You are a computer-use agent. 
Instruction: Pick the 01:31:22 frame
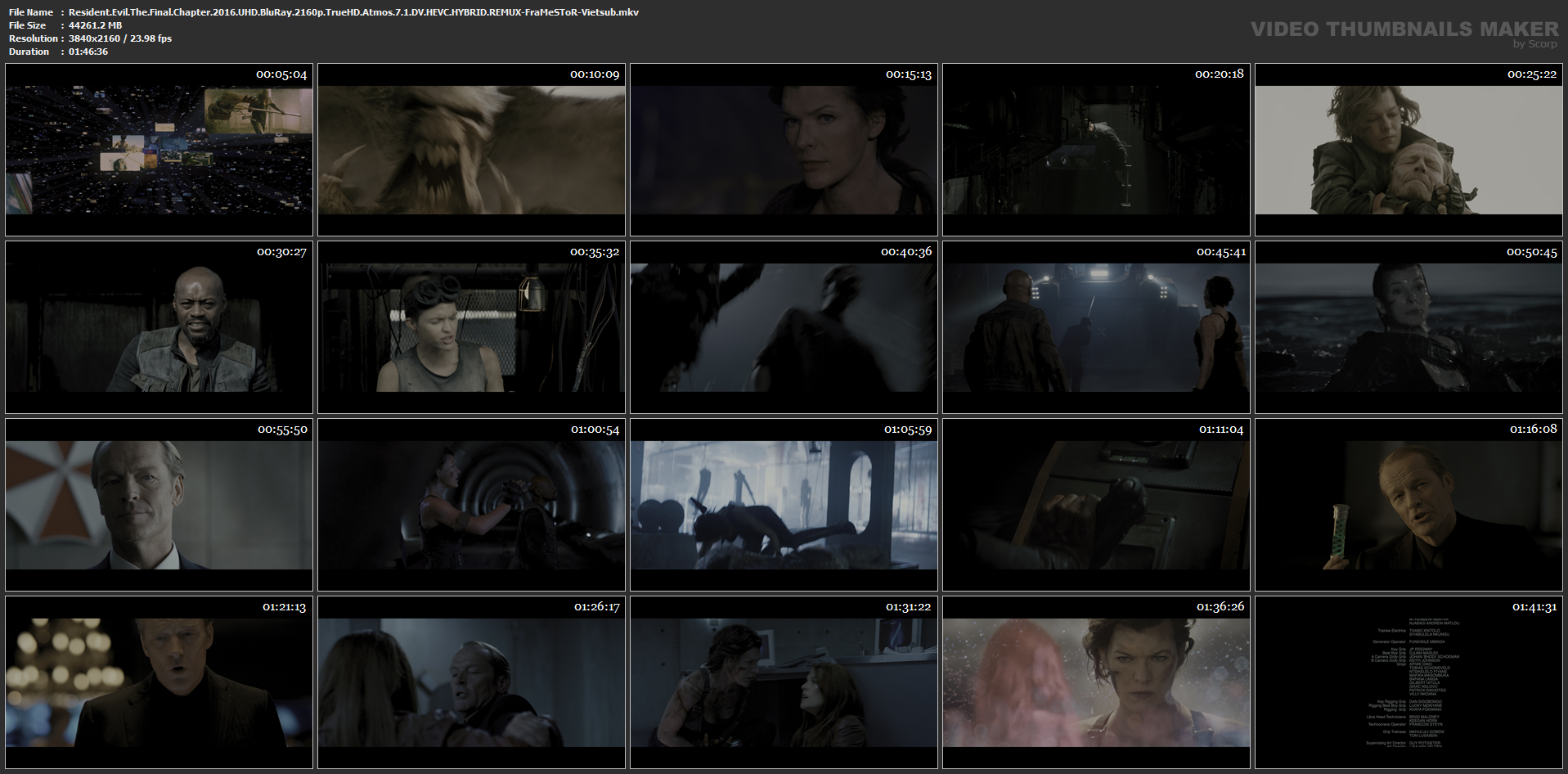point(784,682)
